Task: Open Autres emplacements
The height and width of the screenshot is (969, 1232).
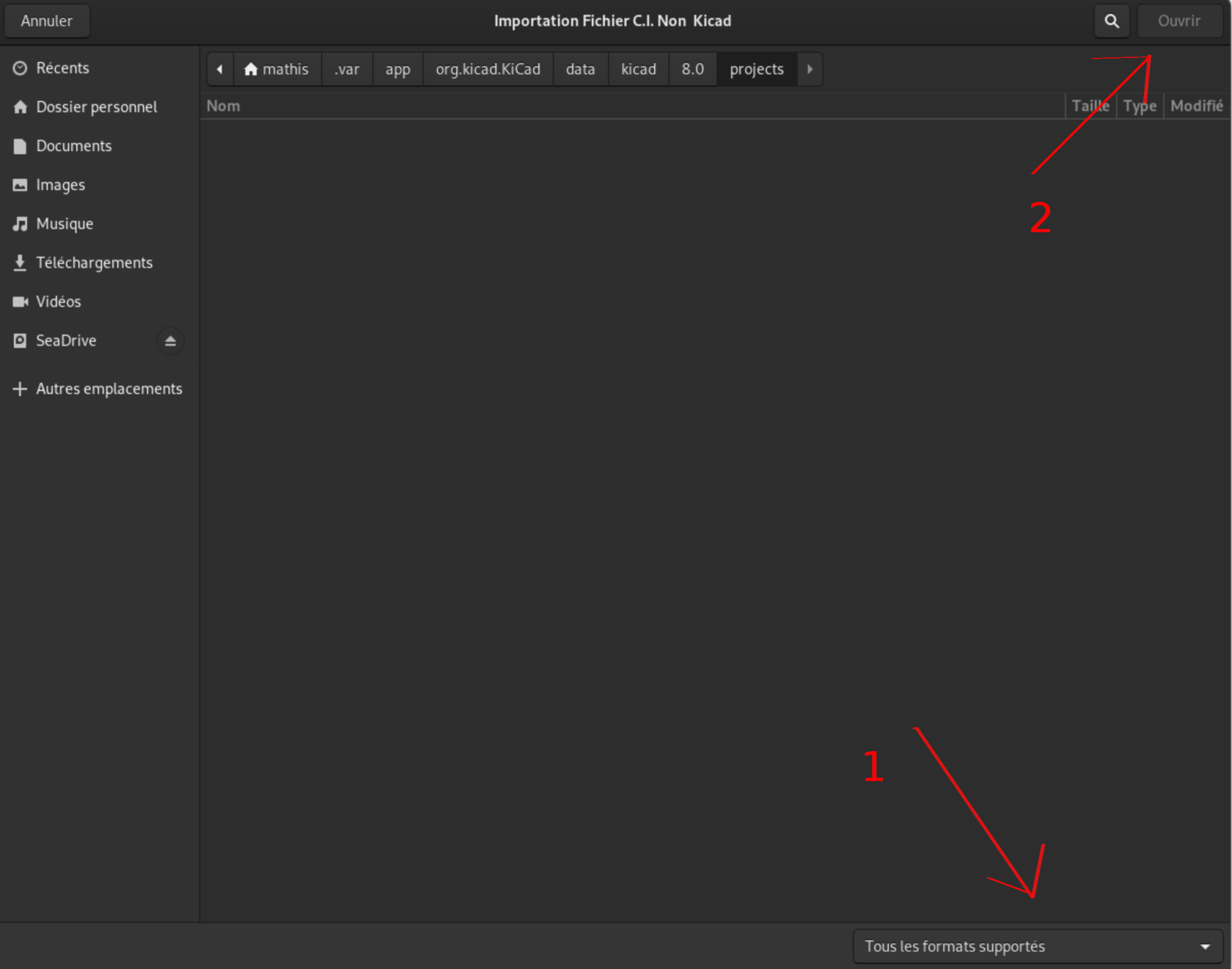Action: (100, 389)
